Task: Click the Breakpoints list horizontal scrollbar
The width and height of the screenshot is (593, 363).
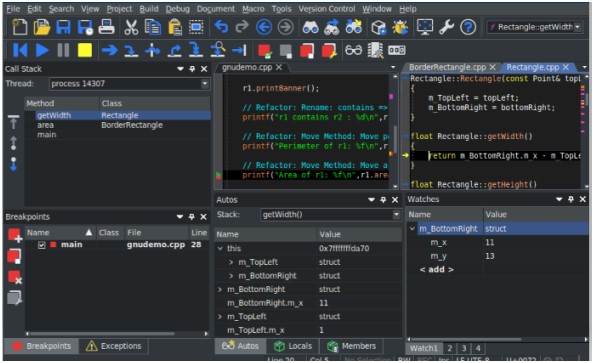Action: click(102, 334)
